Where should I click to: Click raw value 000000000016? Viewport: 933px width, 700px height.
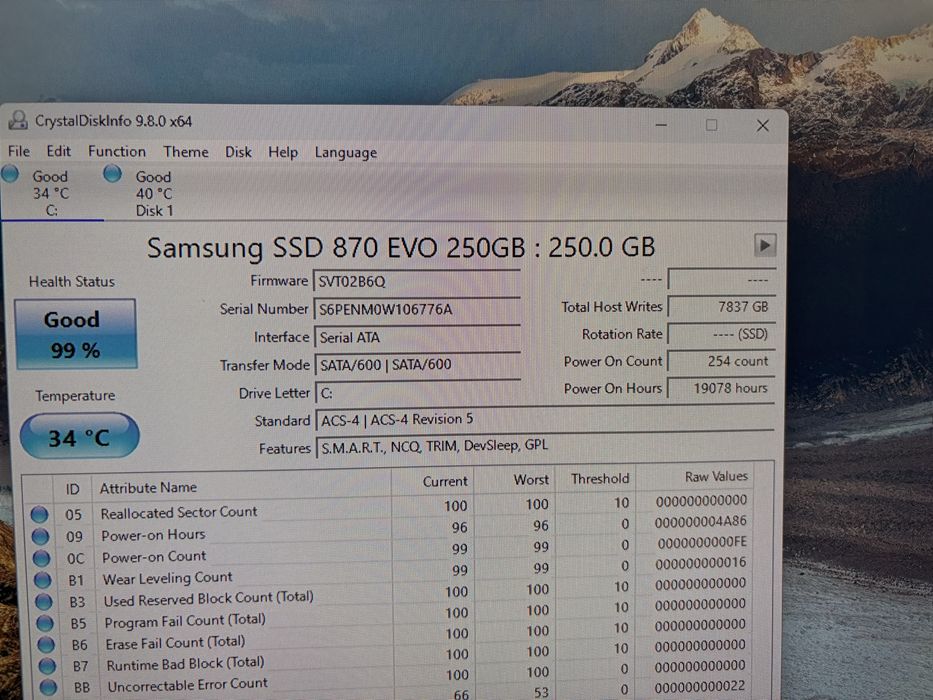[x=700, y=562]
